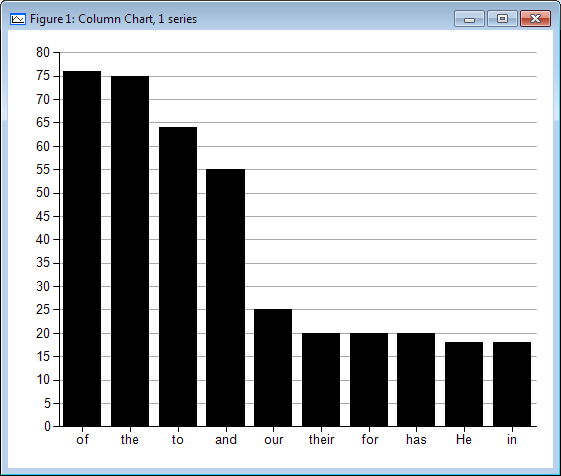561x476 pixels.
Task: Click the chart icon in title bar
Action: coord(18,19)
